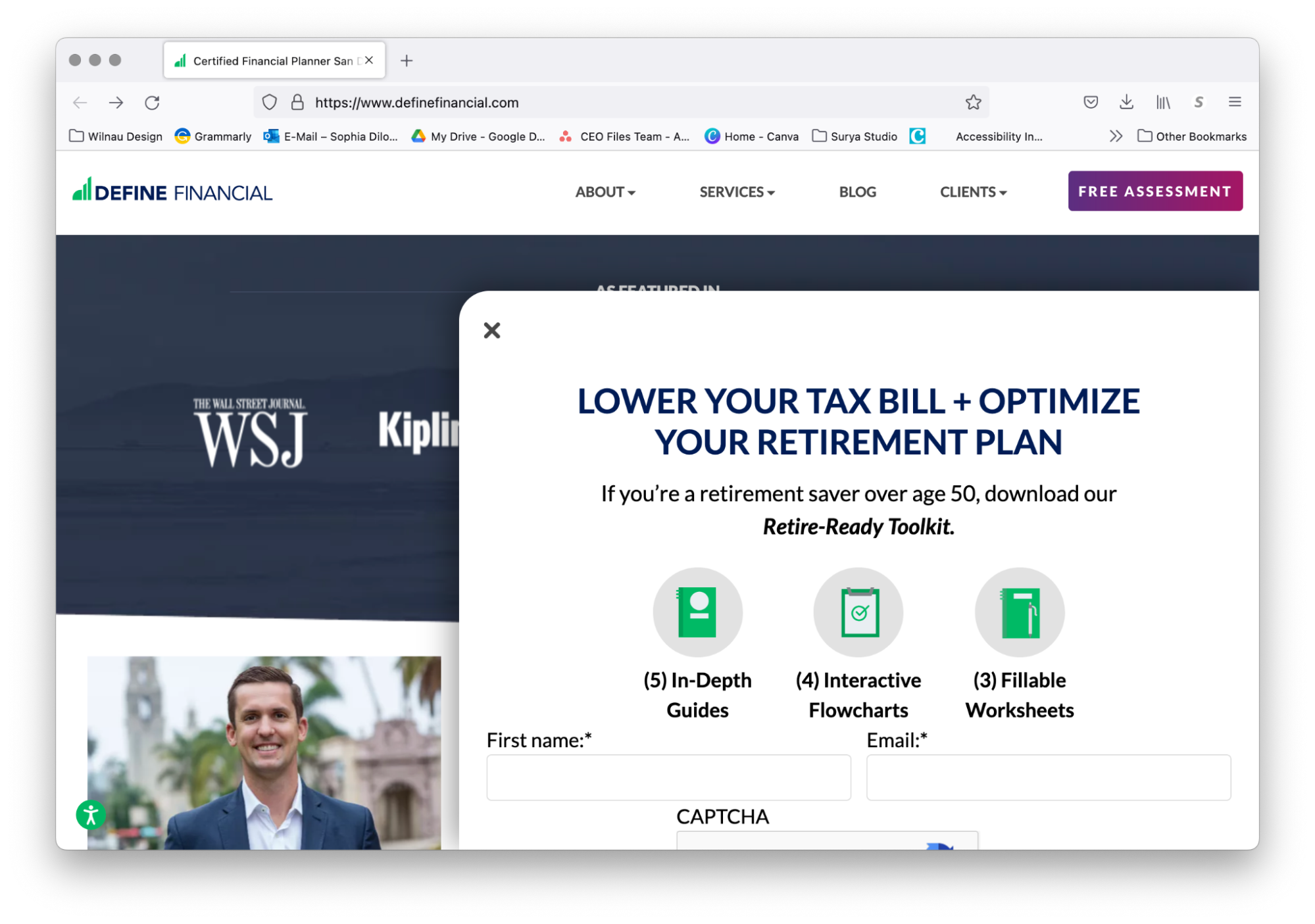Image resolution: width=1315 pixels, height=924 pixels.
Task: Open the Firefox downloads icon
Action: point(1126,102)
